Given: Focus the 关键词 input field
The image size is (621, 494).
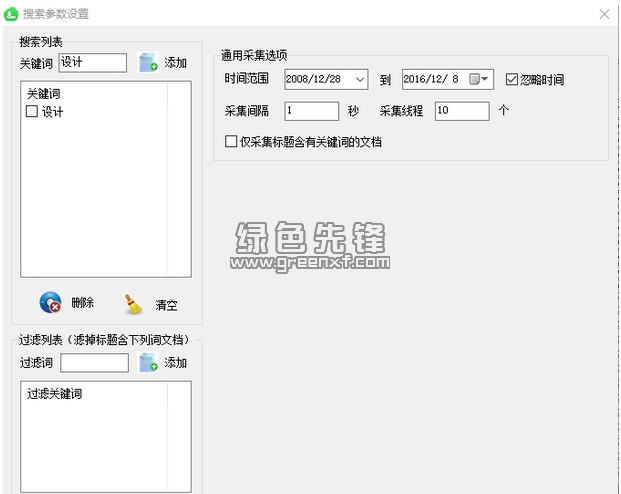Looking at the screenshot, I should point(93,63).
